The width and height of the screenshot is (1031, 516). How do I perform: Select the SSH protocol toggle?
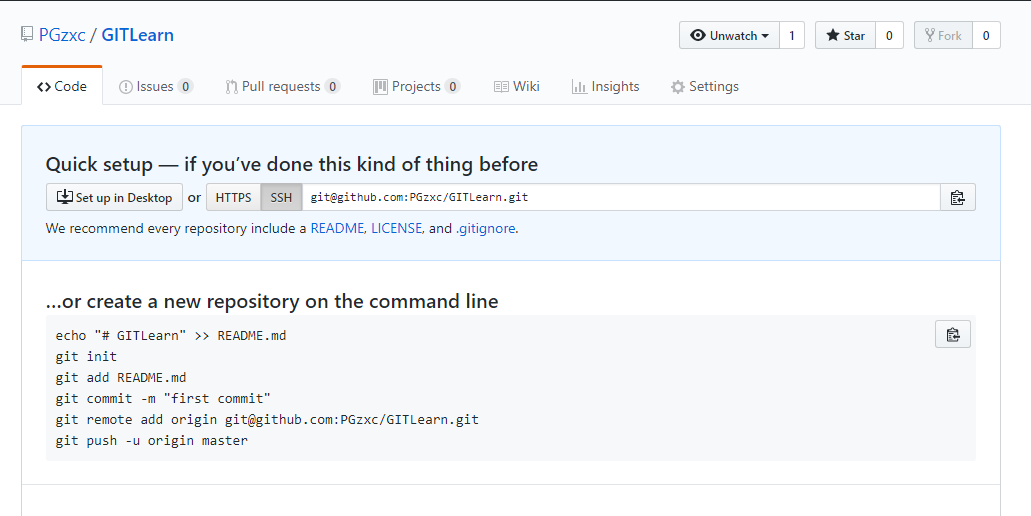(281, 197)
